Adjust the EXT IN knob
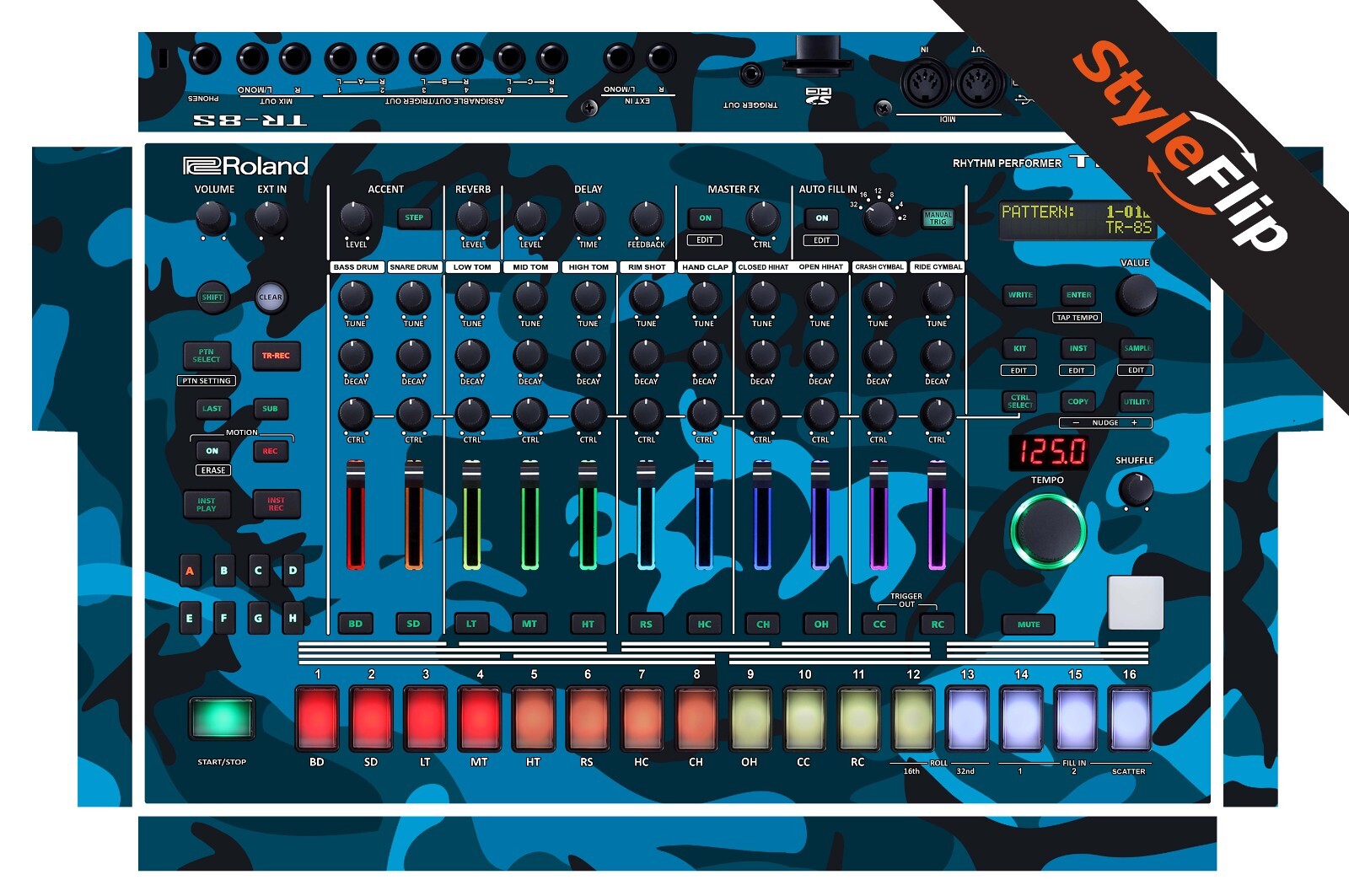The height and width of the screenshot is (896, 1349). click(271, 218)
